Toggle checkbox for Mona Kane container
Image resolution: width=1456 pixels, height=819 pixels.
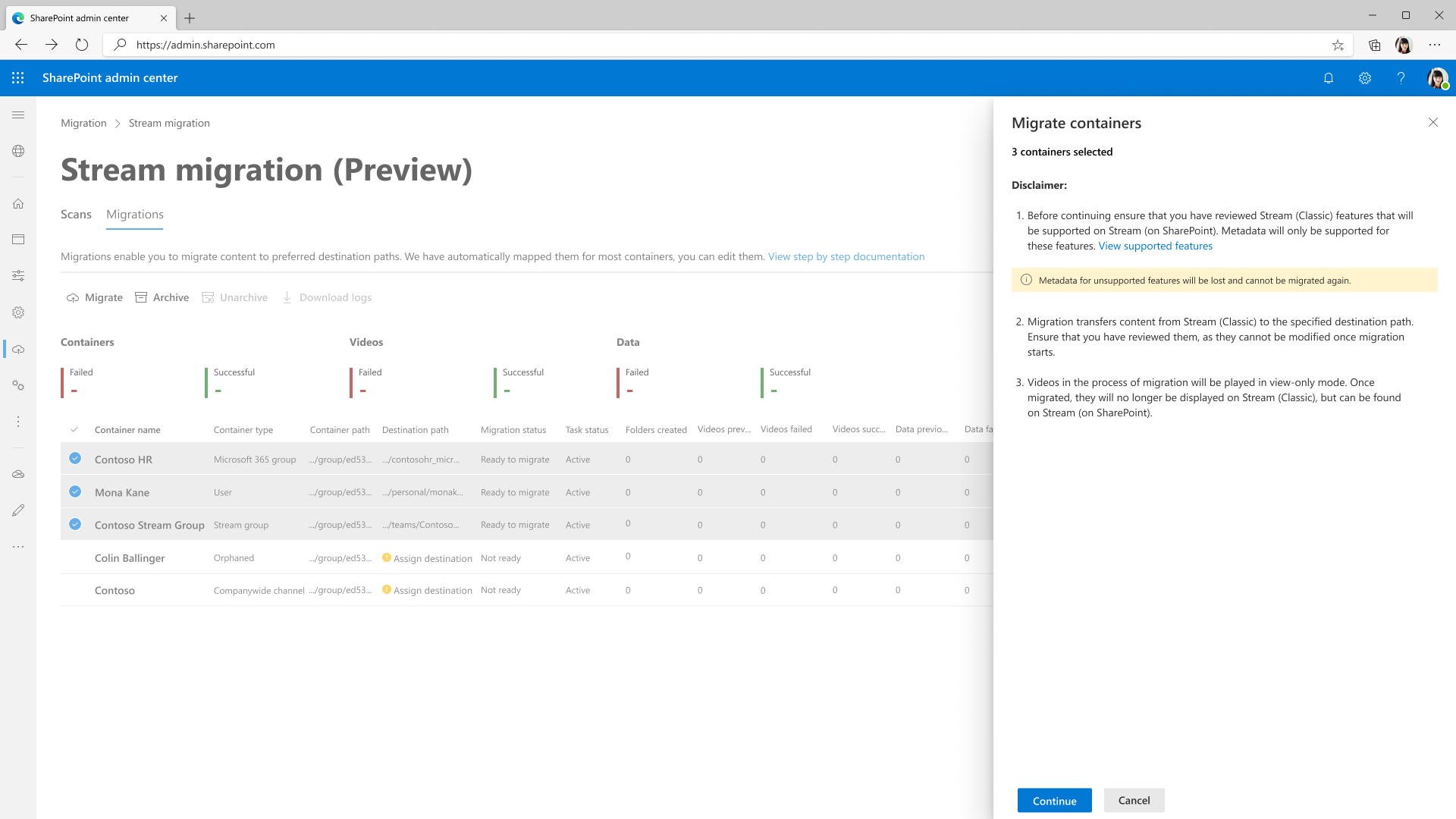coord(75,491)
